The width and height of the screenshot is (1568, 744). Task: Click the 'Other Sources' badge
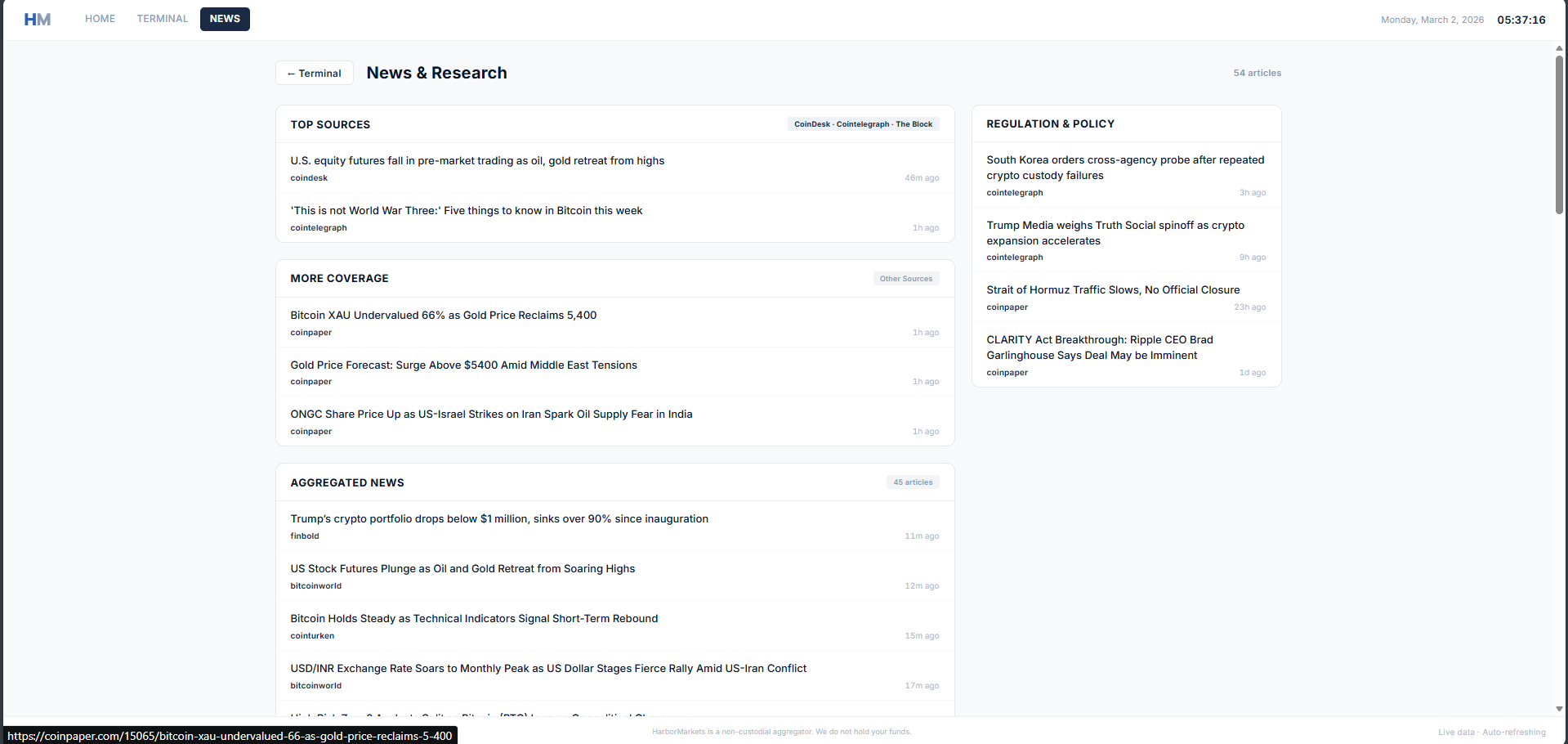[x=905, y=278]
